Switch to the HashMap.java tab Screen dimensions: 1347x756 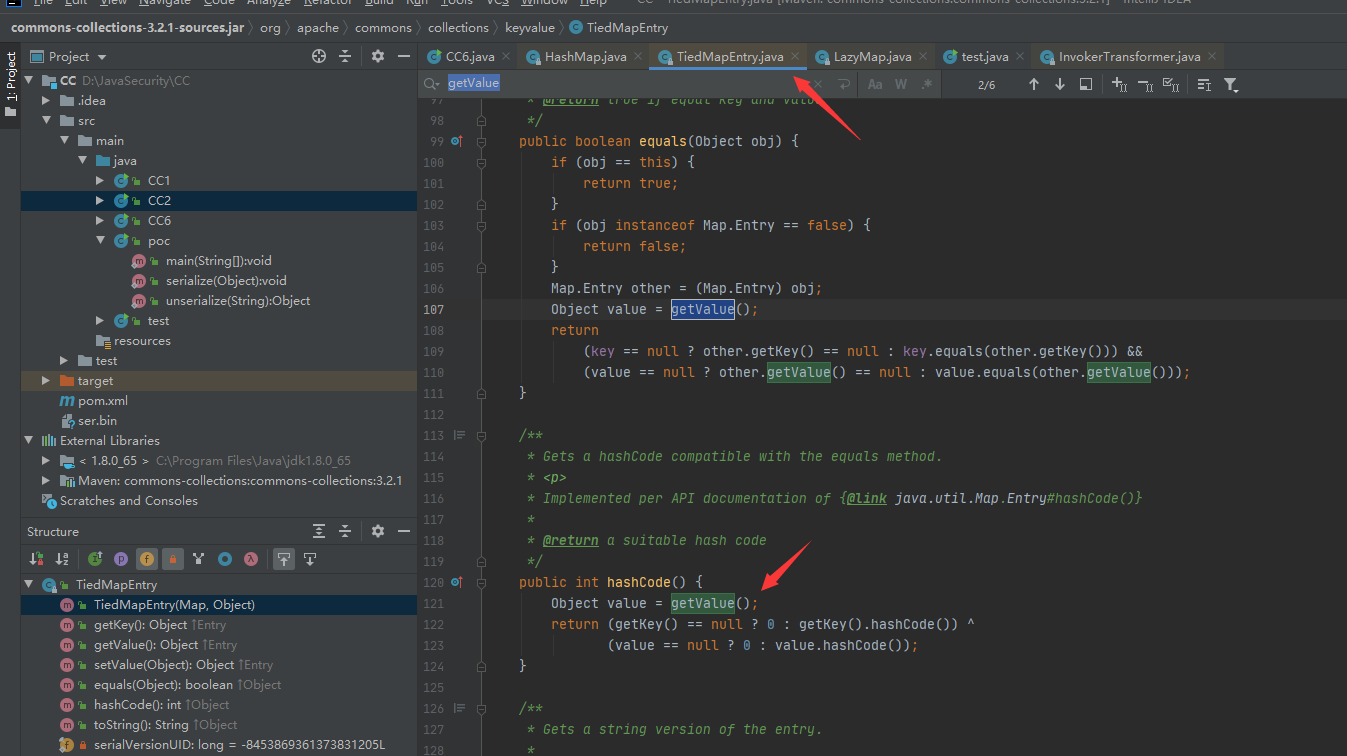pos(585,57)
